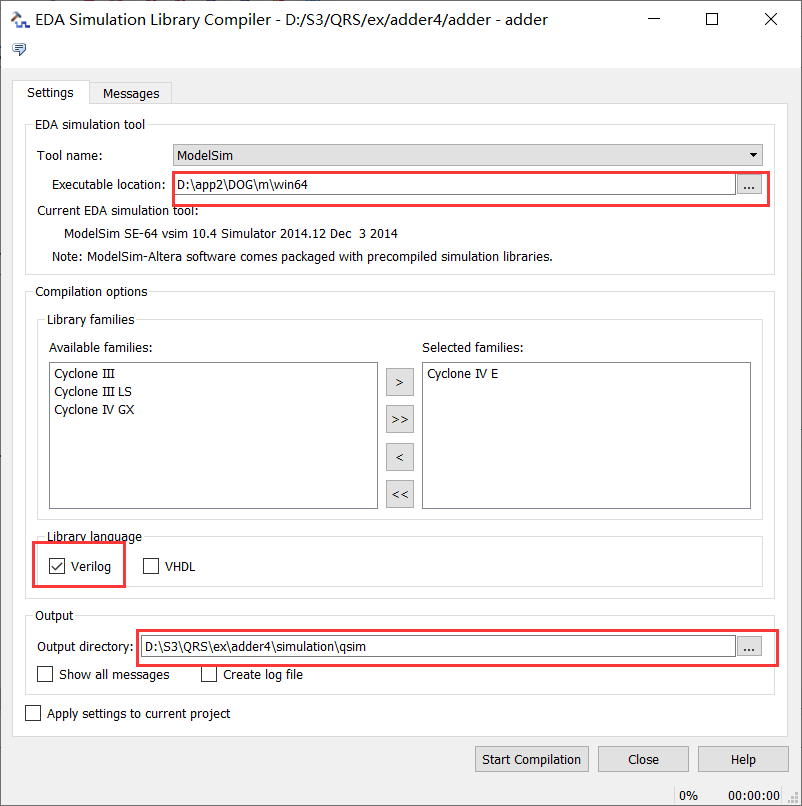Open the Tool name dropdown
Screen dimensions: 802x806
(x=467, y=155)
